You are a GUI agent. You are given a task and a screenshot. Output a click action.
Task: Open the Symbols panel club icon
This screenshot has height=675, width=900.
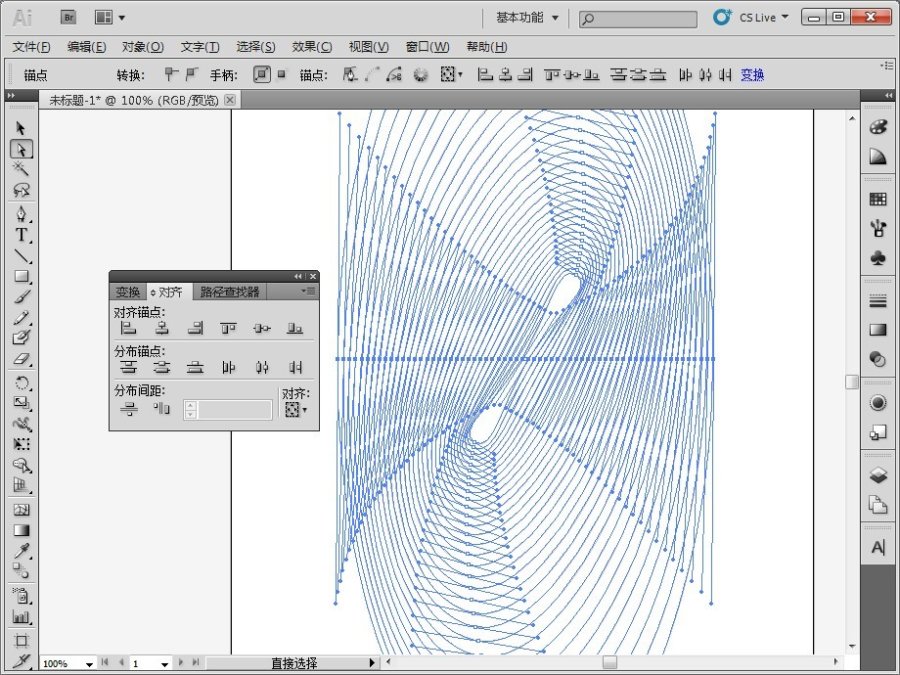(878, 258)
